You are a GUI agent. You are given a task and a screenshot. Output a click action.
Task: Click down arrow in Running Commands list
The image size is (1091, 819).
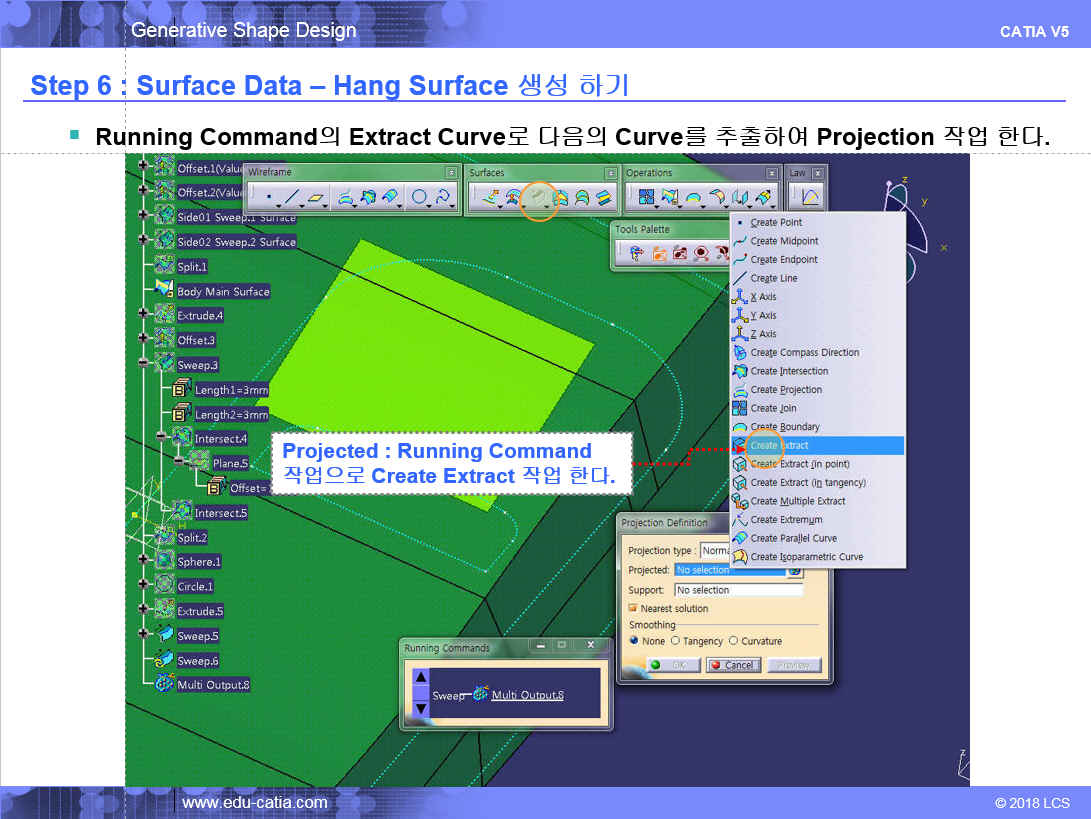421,708
